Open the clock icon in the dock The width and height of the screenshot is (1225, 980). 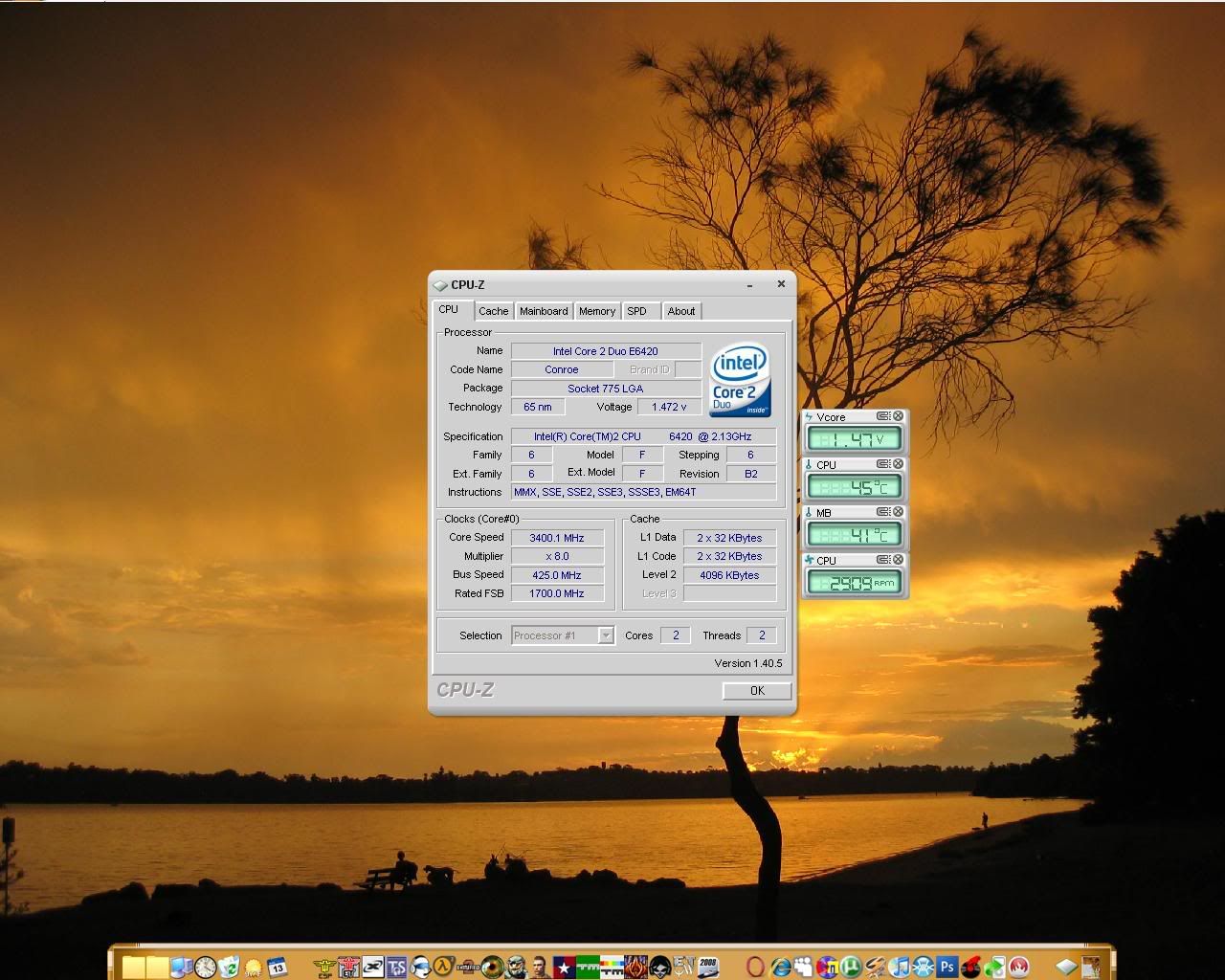(x=205, y=967)
